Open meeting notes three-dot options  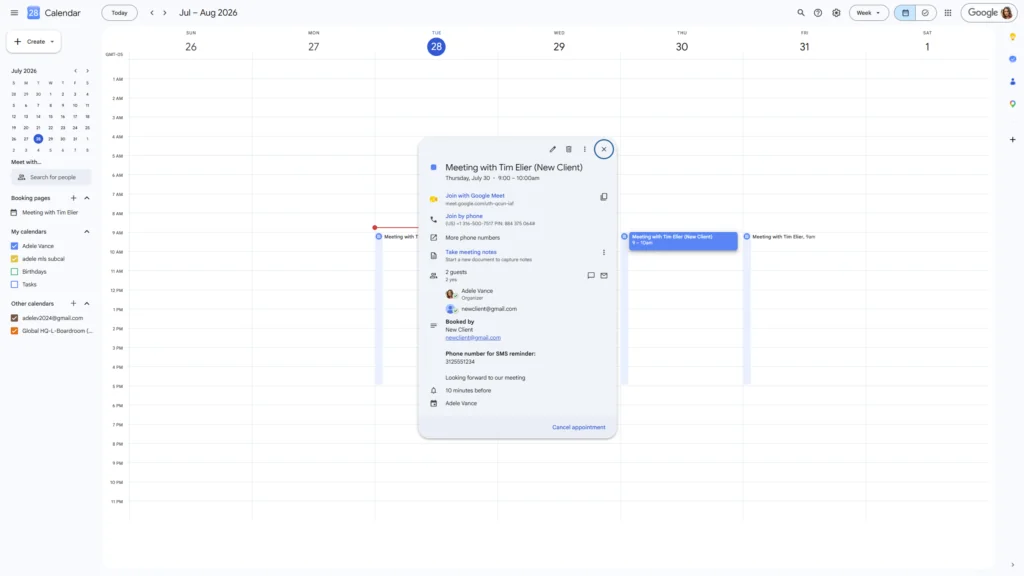coord(603,252)
